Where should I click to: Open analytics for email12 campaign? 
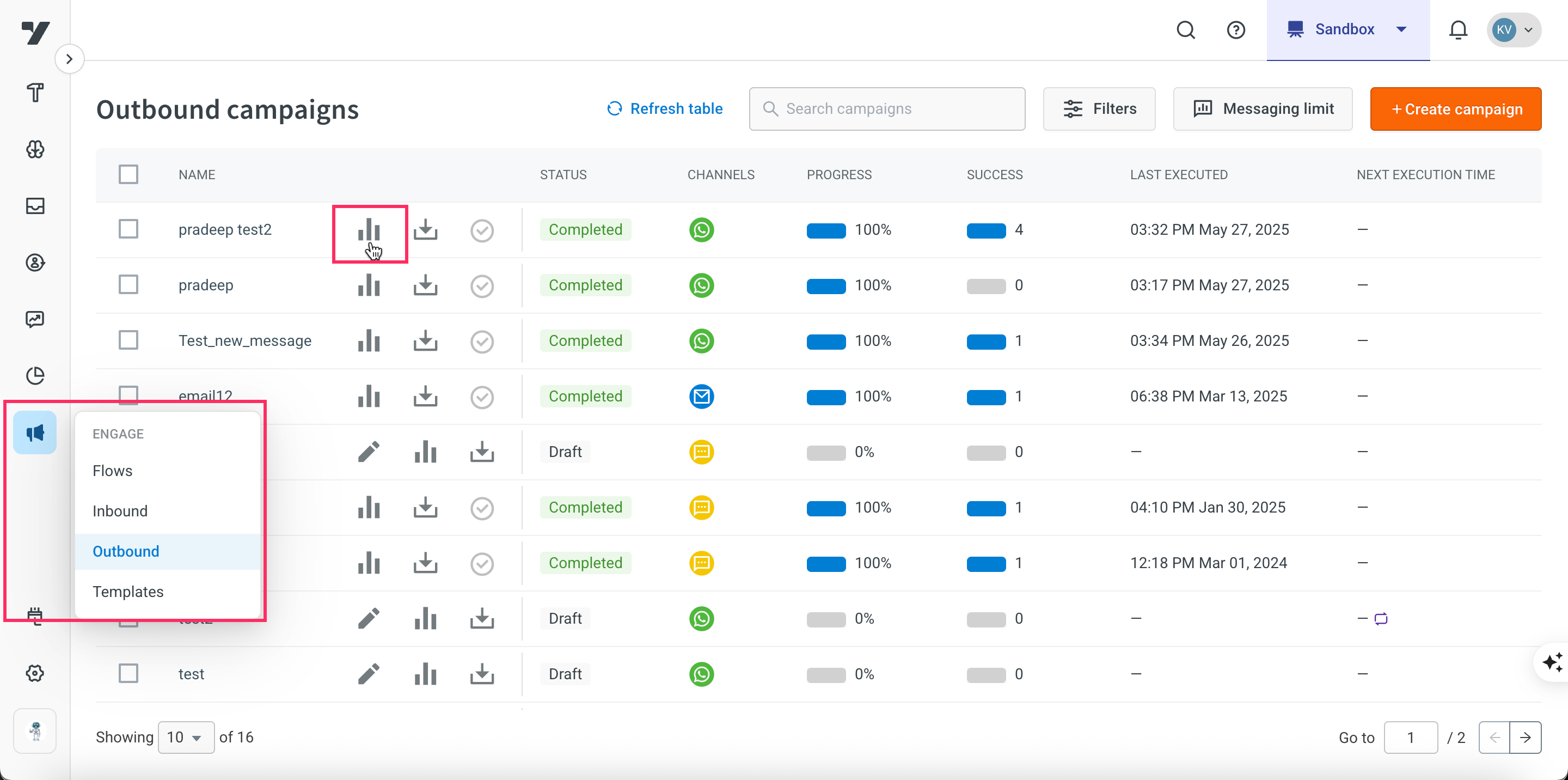pyautogui.click(x=369, y=397)
